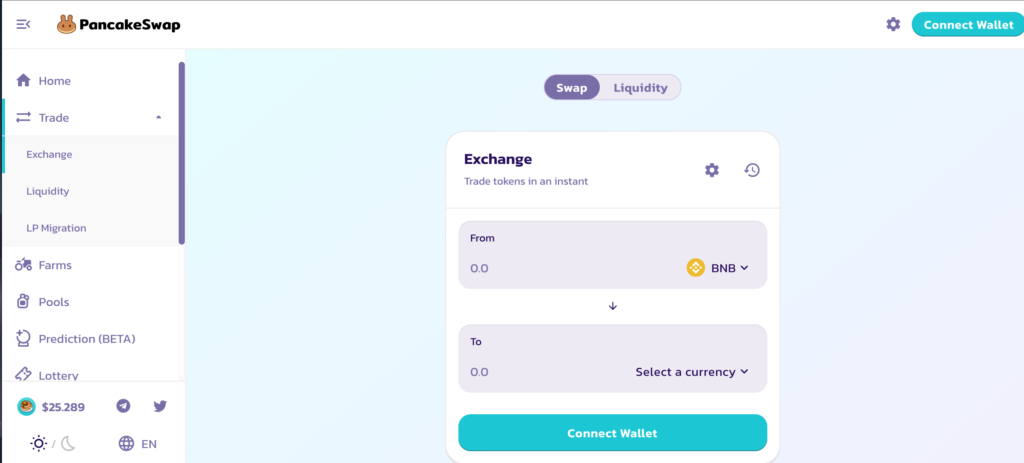Screen dimensions: 1024x463
Task: Click the swap direction arrow
Action: (613, 306)
